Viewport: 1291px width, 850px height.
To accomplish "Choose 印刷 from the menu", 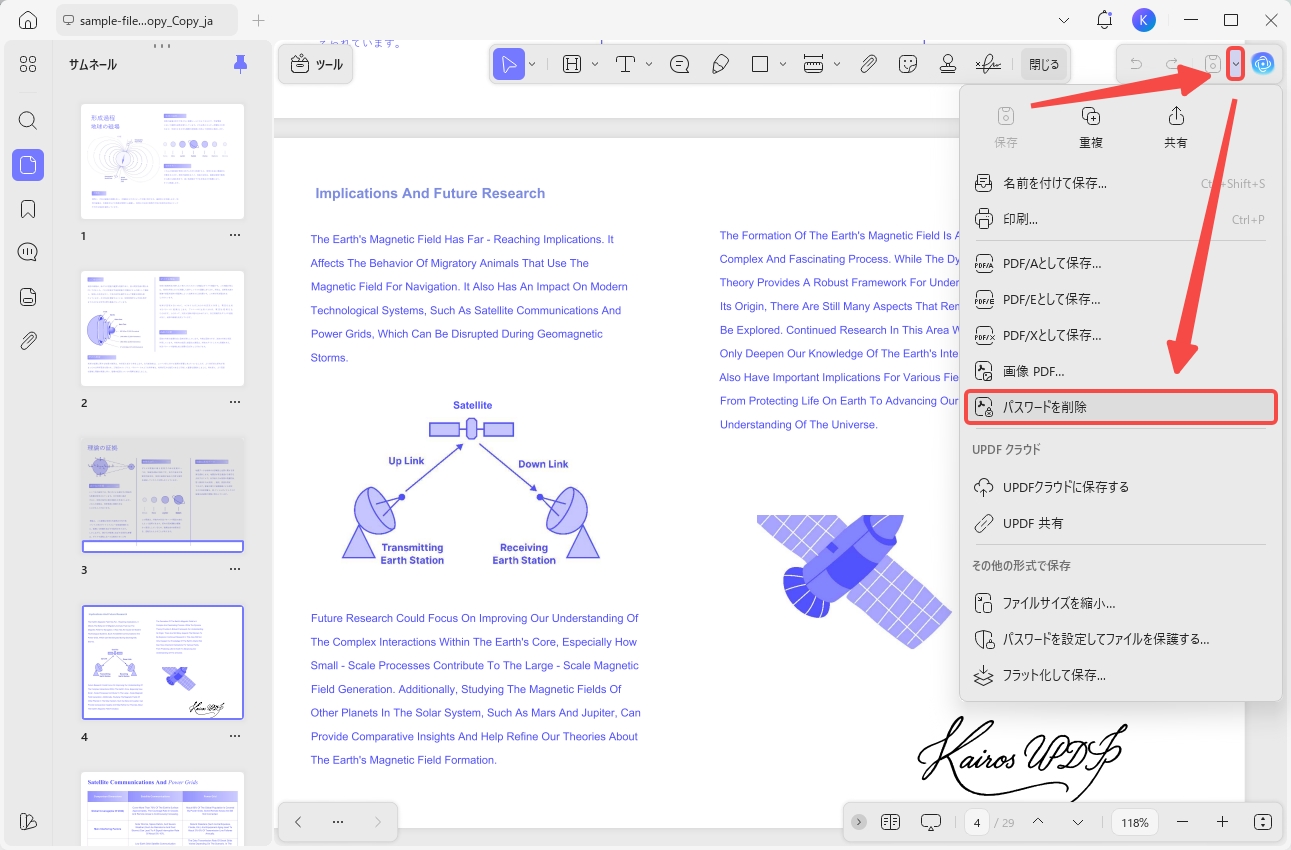I will point(1121,219).
